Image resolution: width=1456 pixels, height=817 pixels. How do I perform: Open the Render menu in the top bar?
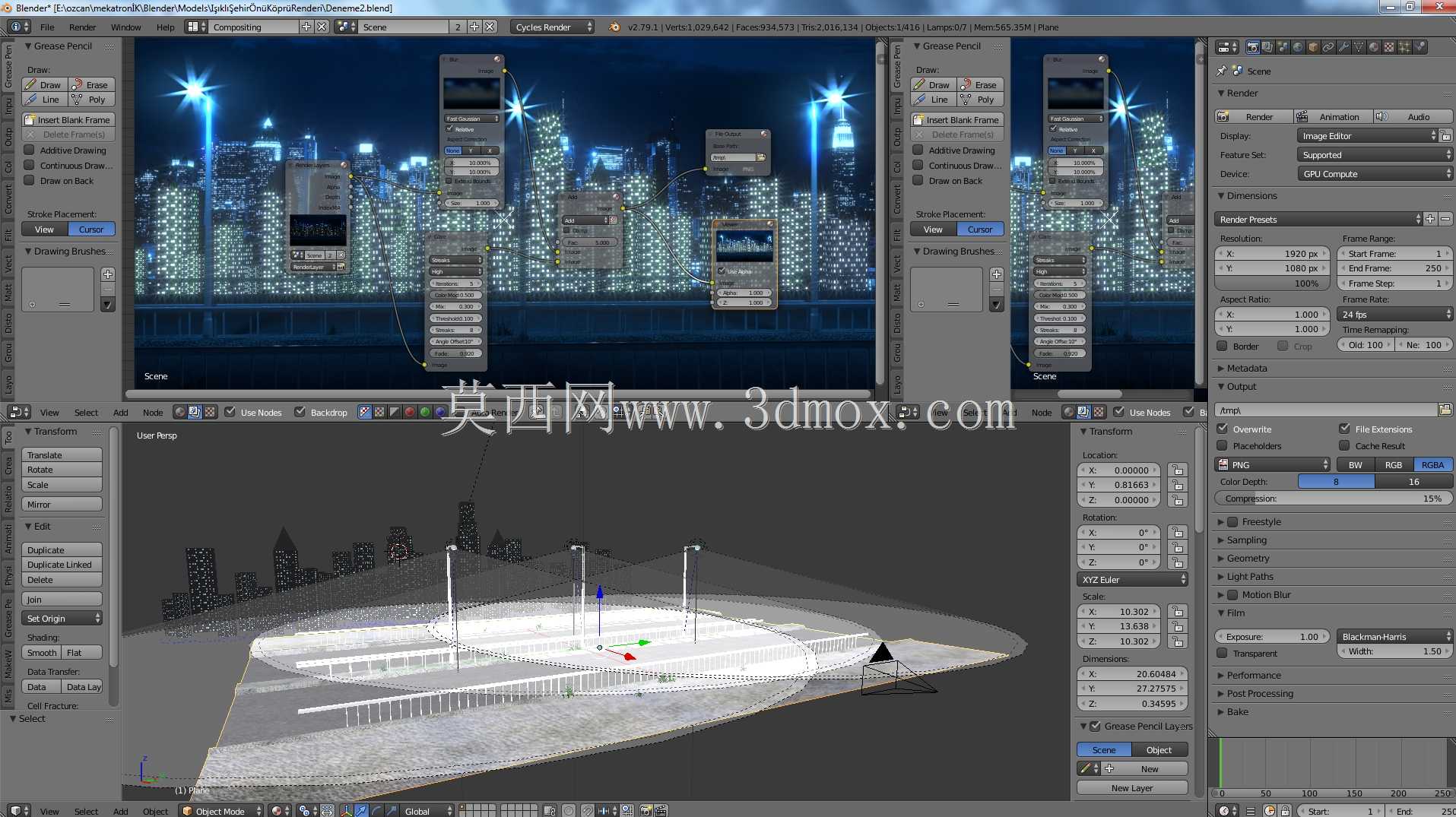(x=82, y=27)
